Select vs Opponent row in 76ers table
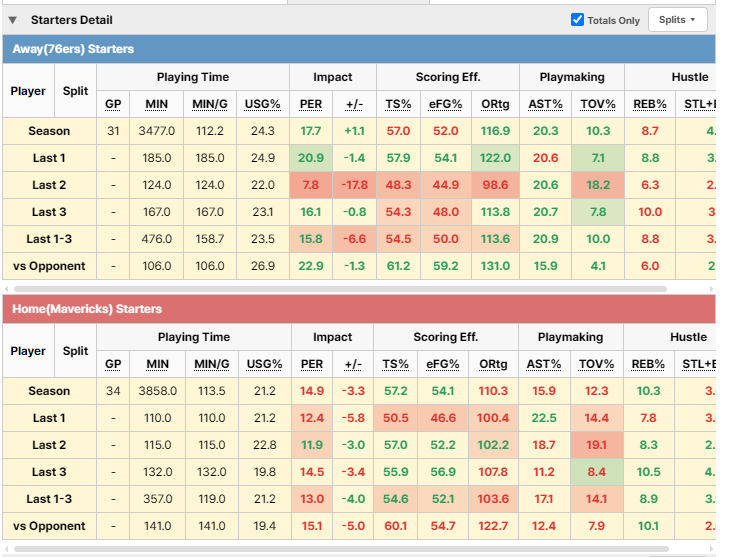731x557 pixels. click(359, 266)
